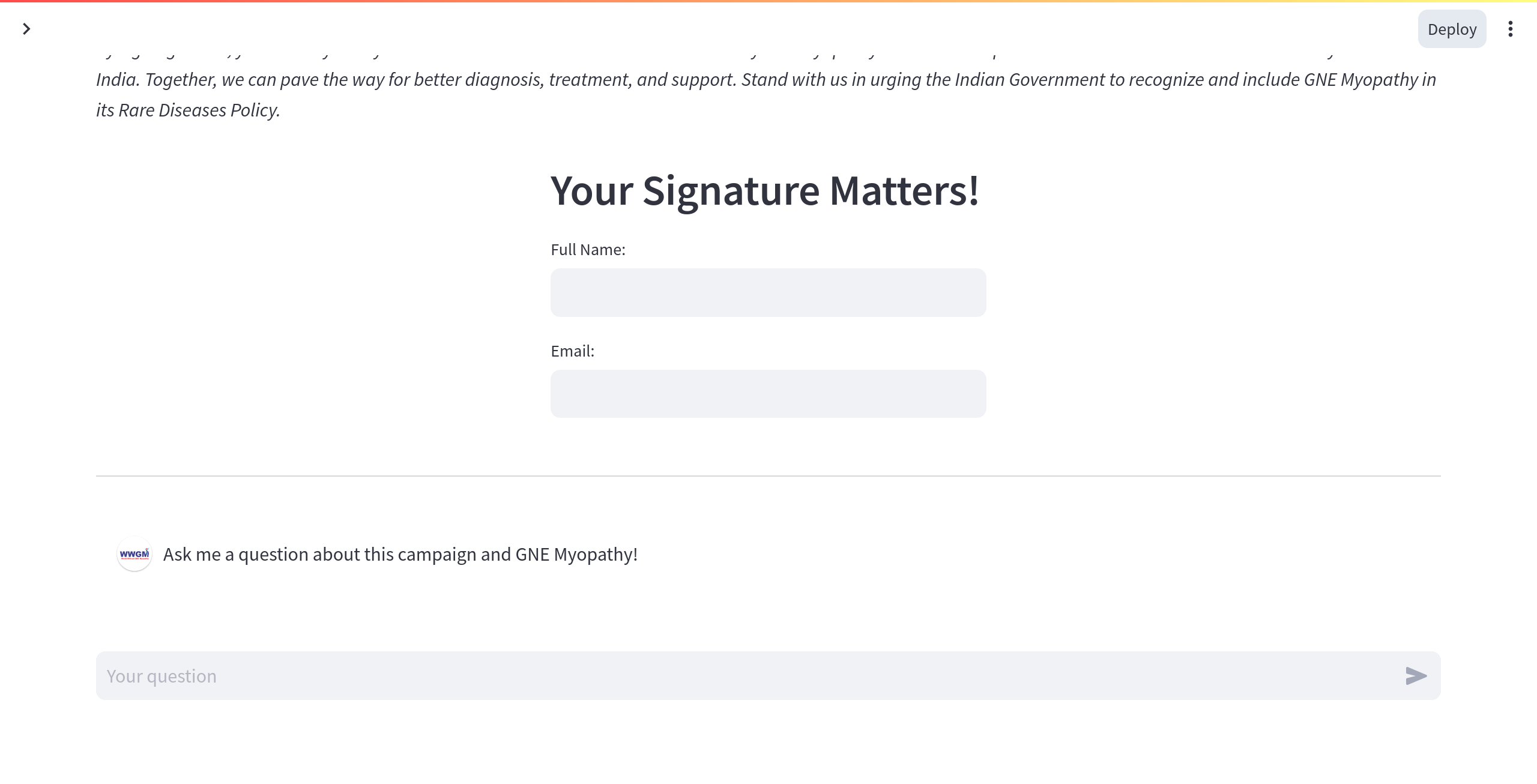Click the "Full Name:" label
This screenshot has height=784, width=1537.
(588, 250)
